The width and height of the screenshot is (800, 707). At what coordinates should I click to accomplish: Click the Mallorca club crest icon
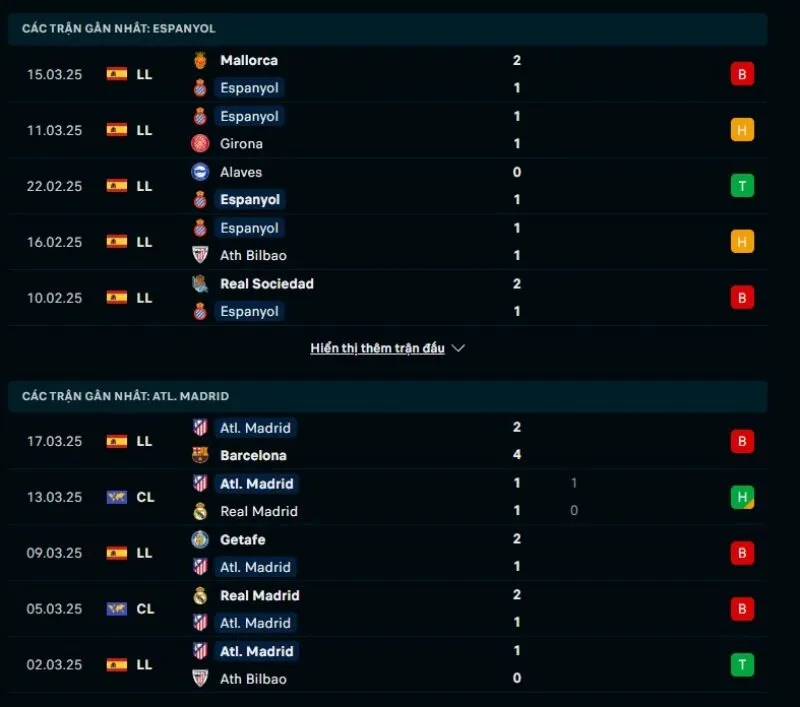(x=200, y=60)
